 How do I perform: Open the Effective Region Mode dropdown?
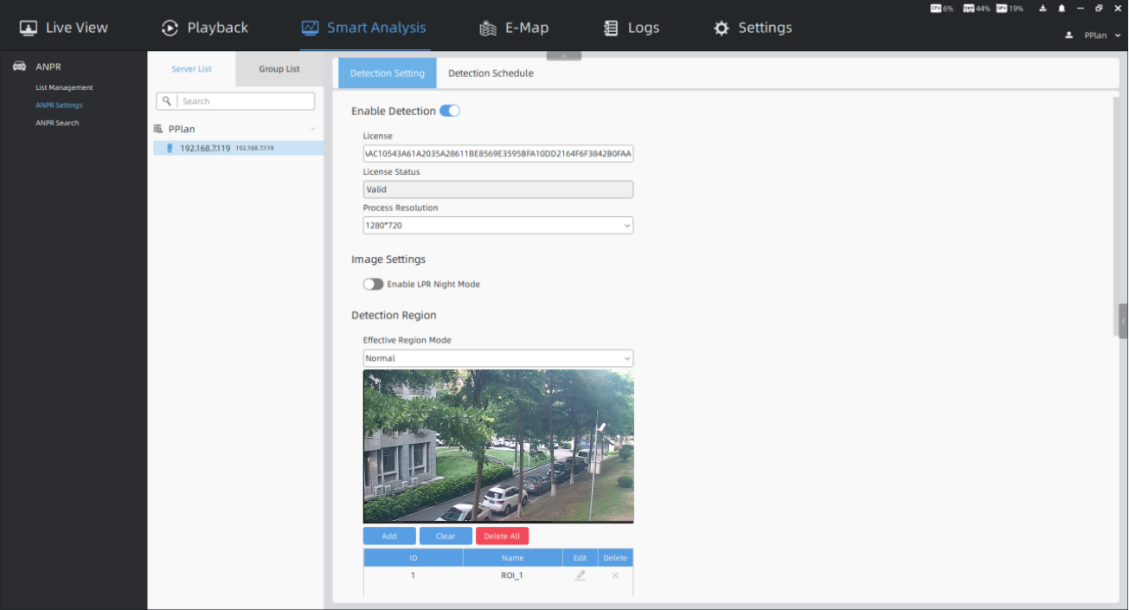(x=497, y=358)
